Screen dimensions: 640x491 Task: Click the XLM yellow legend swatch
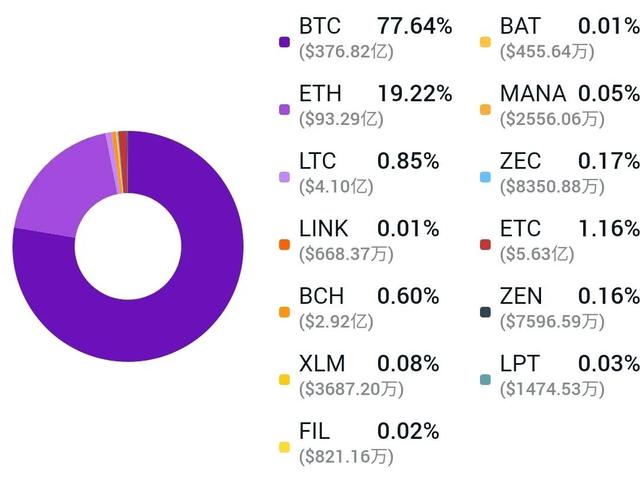pyautogui.click(x=285, y=380)
